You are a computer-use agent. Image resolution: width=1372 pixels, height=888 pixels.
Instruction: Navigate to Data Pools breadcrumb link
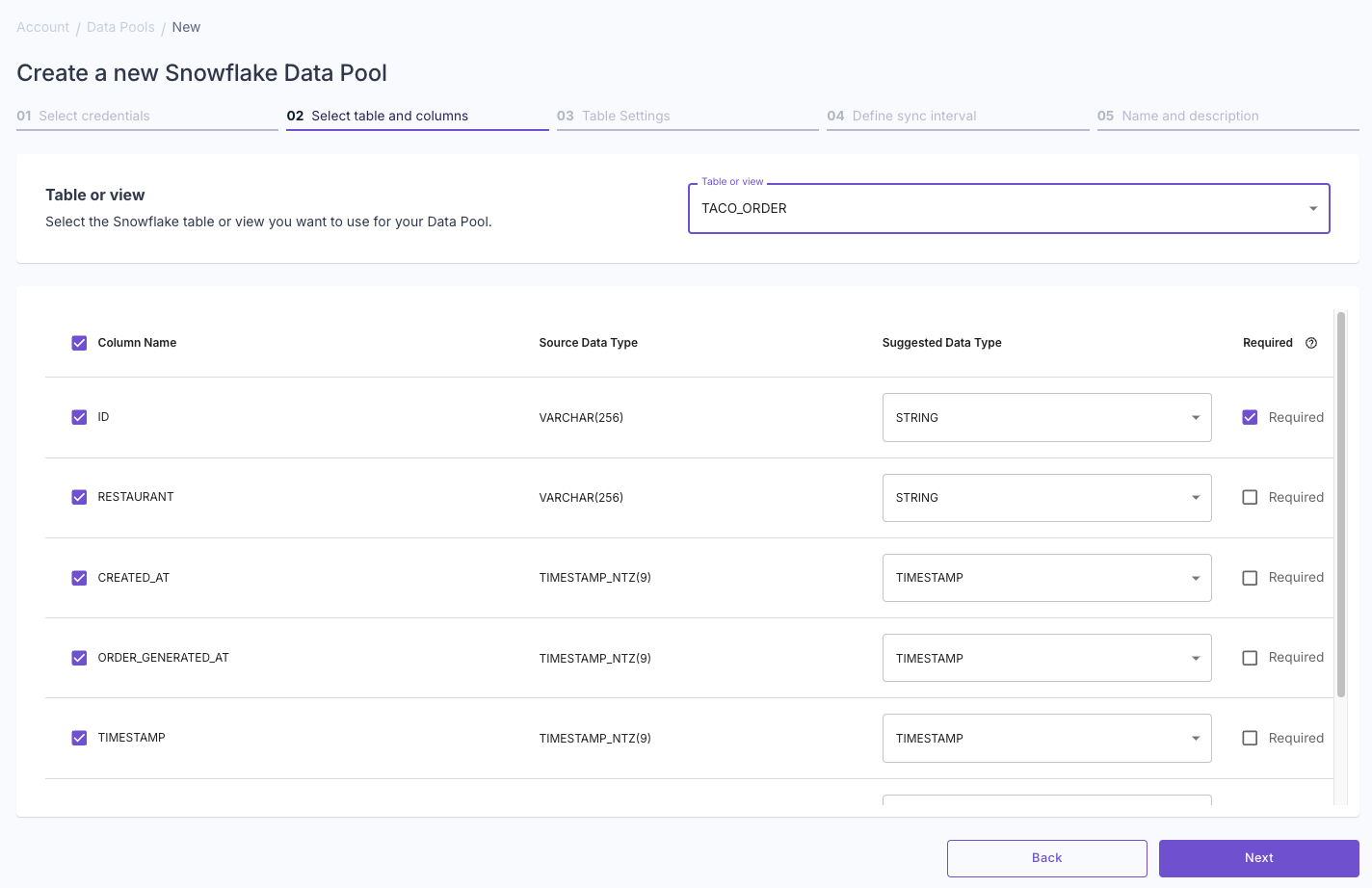(x=120, y=27)
